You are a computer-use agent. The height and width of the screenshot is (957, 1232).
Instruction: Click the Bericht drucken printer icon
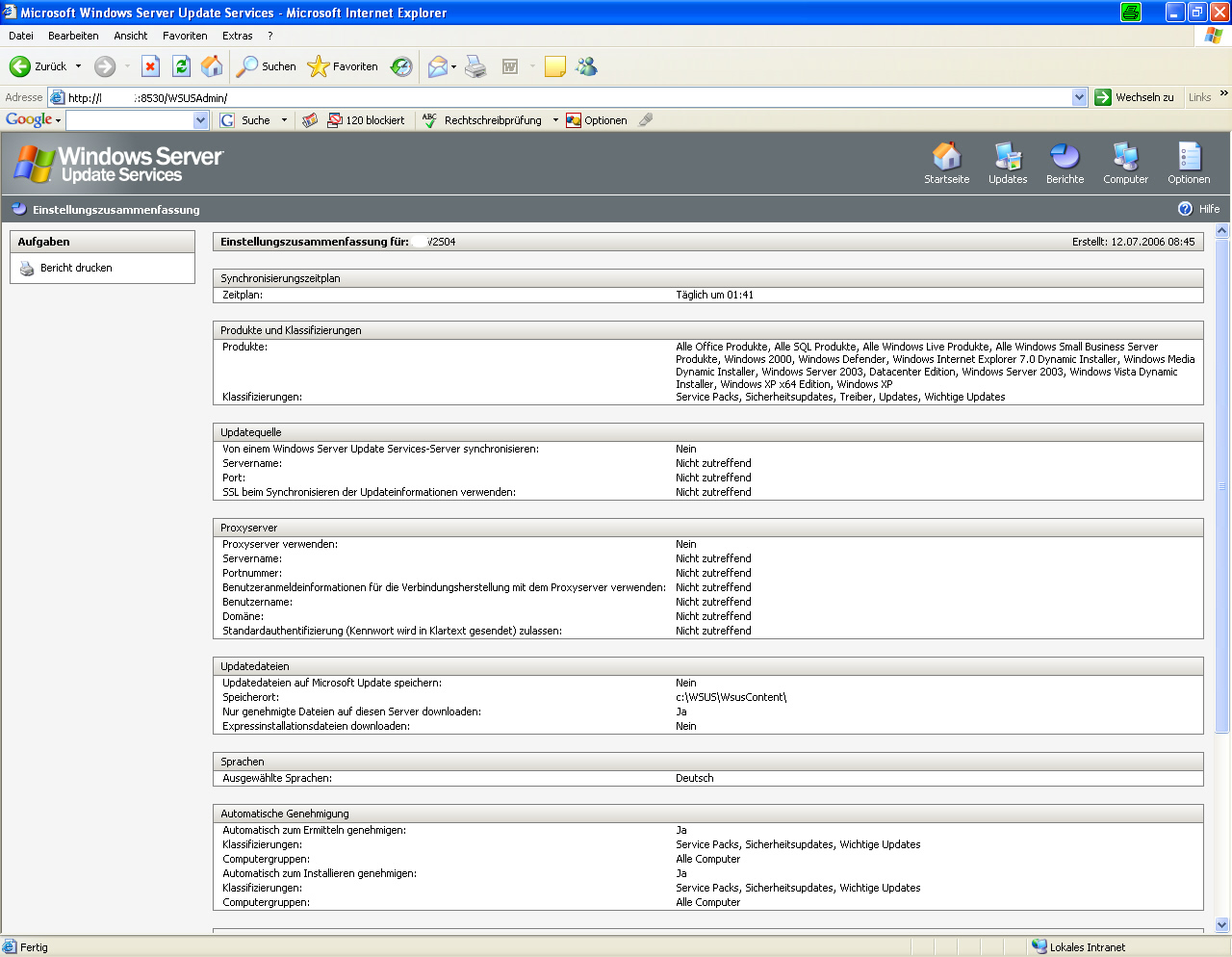coord(27,269)
